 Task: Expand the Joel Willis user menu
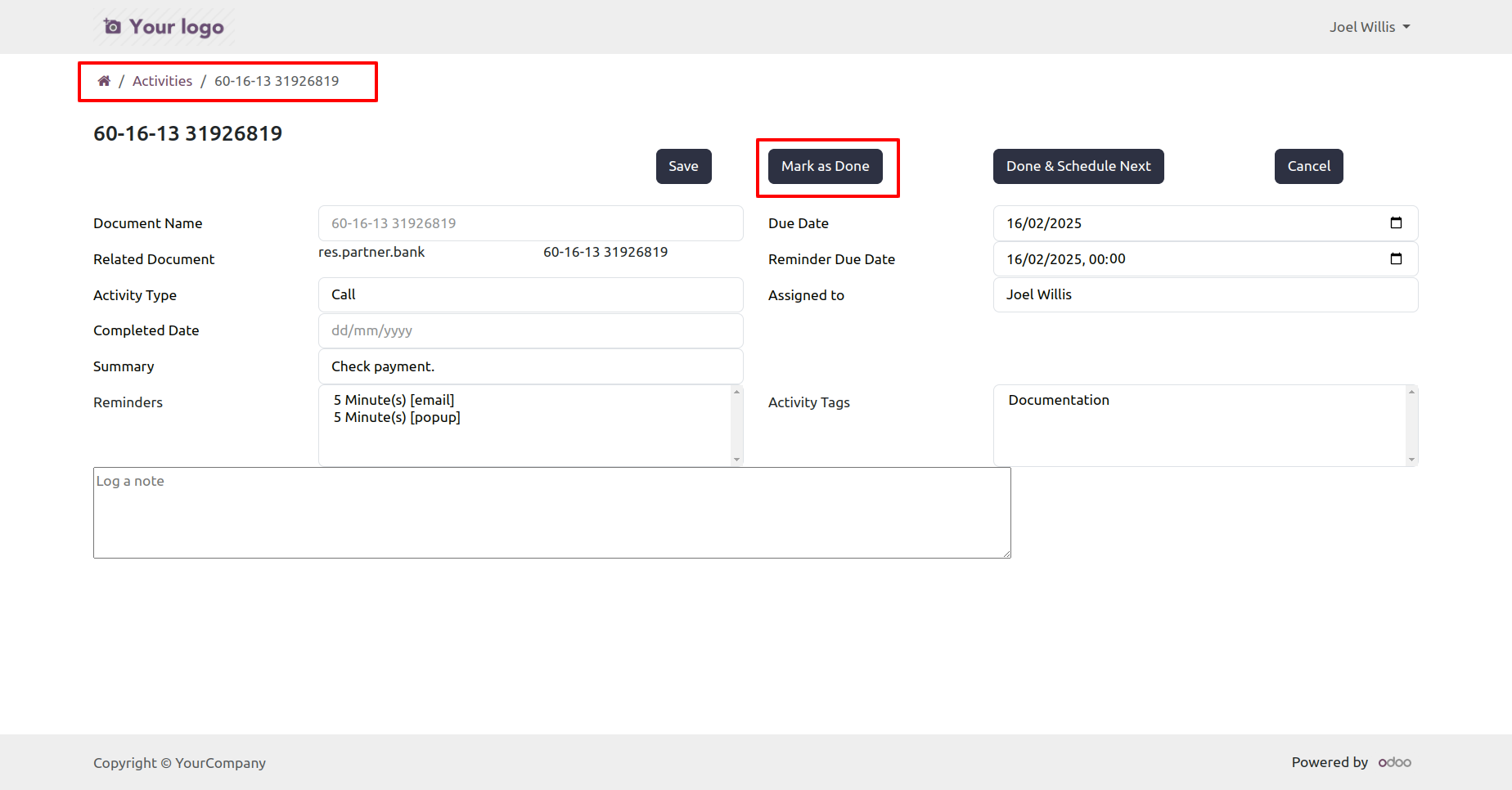point(1370,27)
